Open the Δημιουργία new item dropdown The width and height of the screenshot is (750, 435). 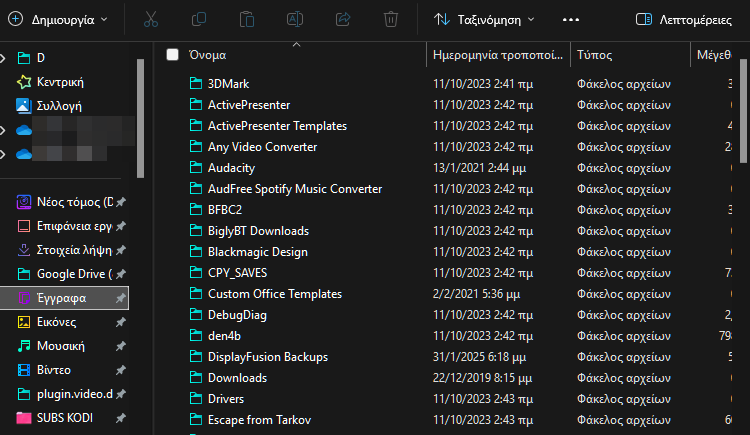point(57,20)
